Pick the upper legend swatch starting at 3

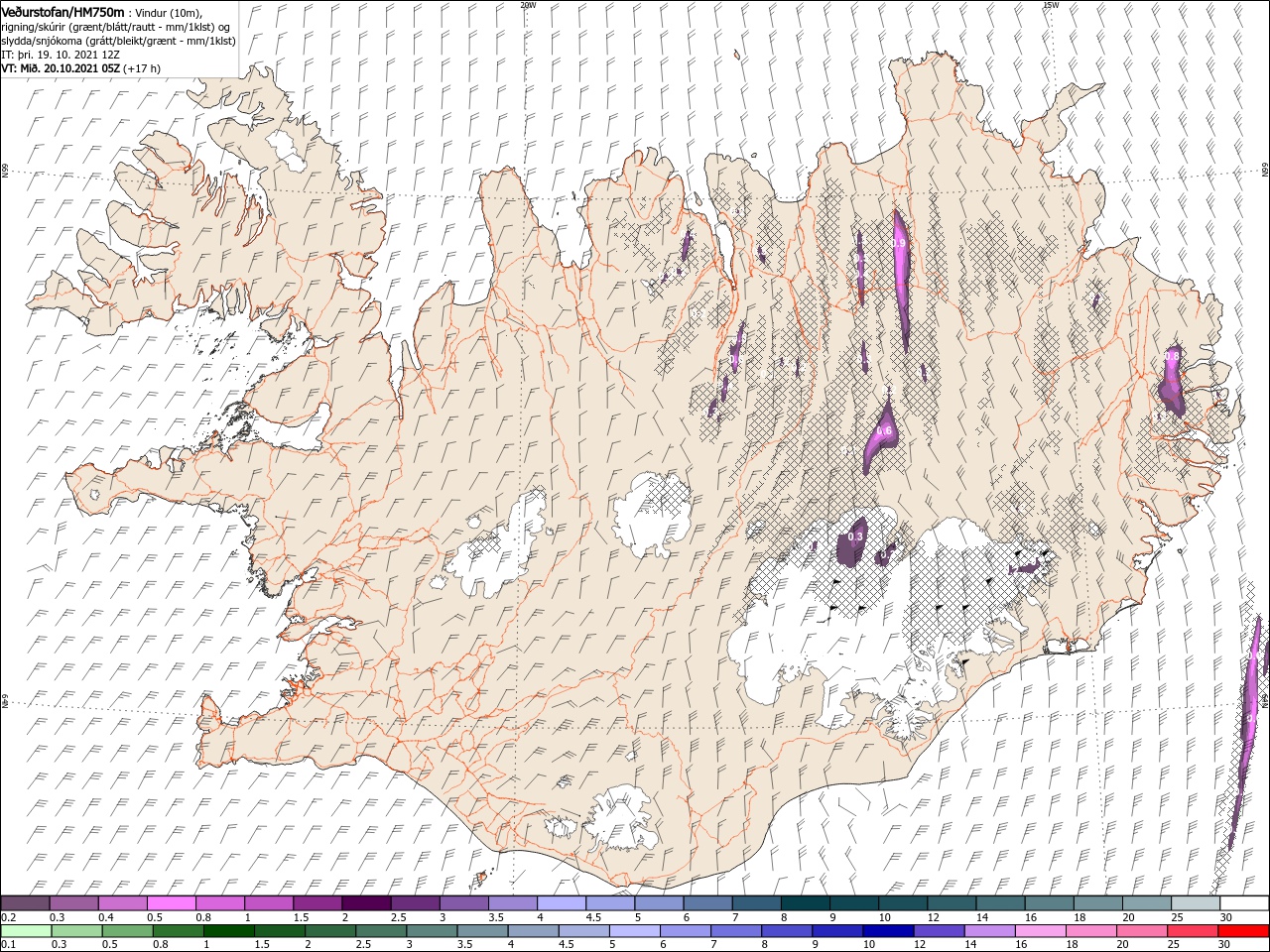463,903
